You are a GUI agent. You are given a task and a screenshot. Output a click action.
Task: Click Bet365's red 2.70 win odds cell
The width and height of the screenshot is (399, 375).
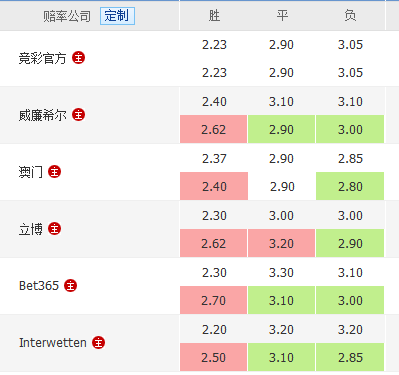point(214,300)
